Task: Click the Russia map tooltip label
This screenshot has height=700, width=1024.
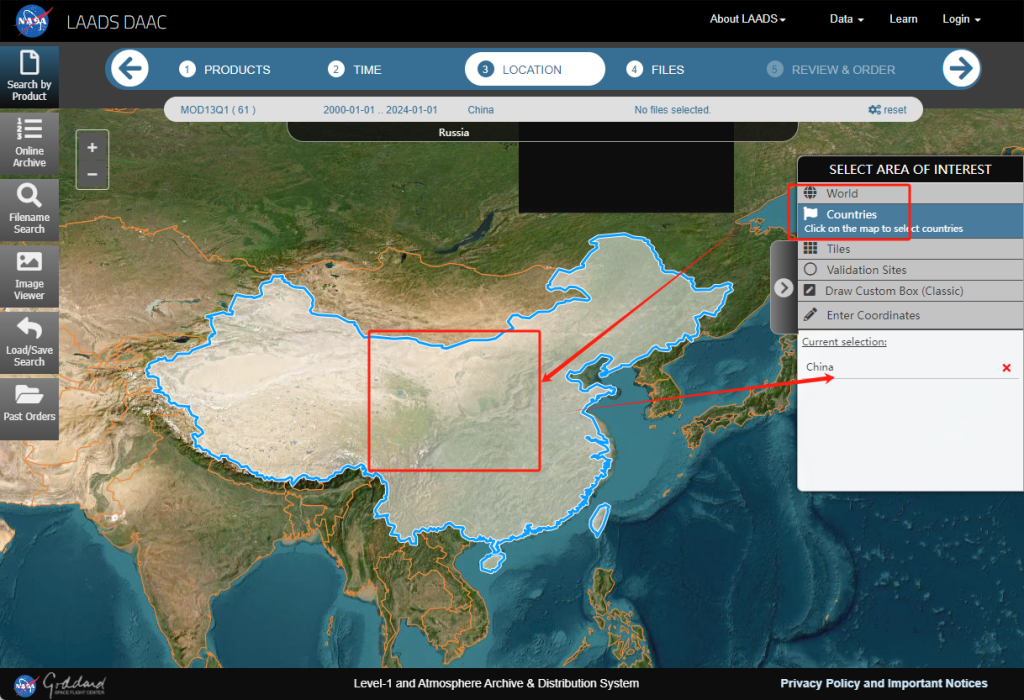Action: [454, 133]
